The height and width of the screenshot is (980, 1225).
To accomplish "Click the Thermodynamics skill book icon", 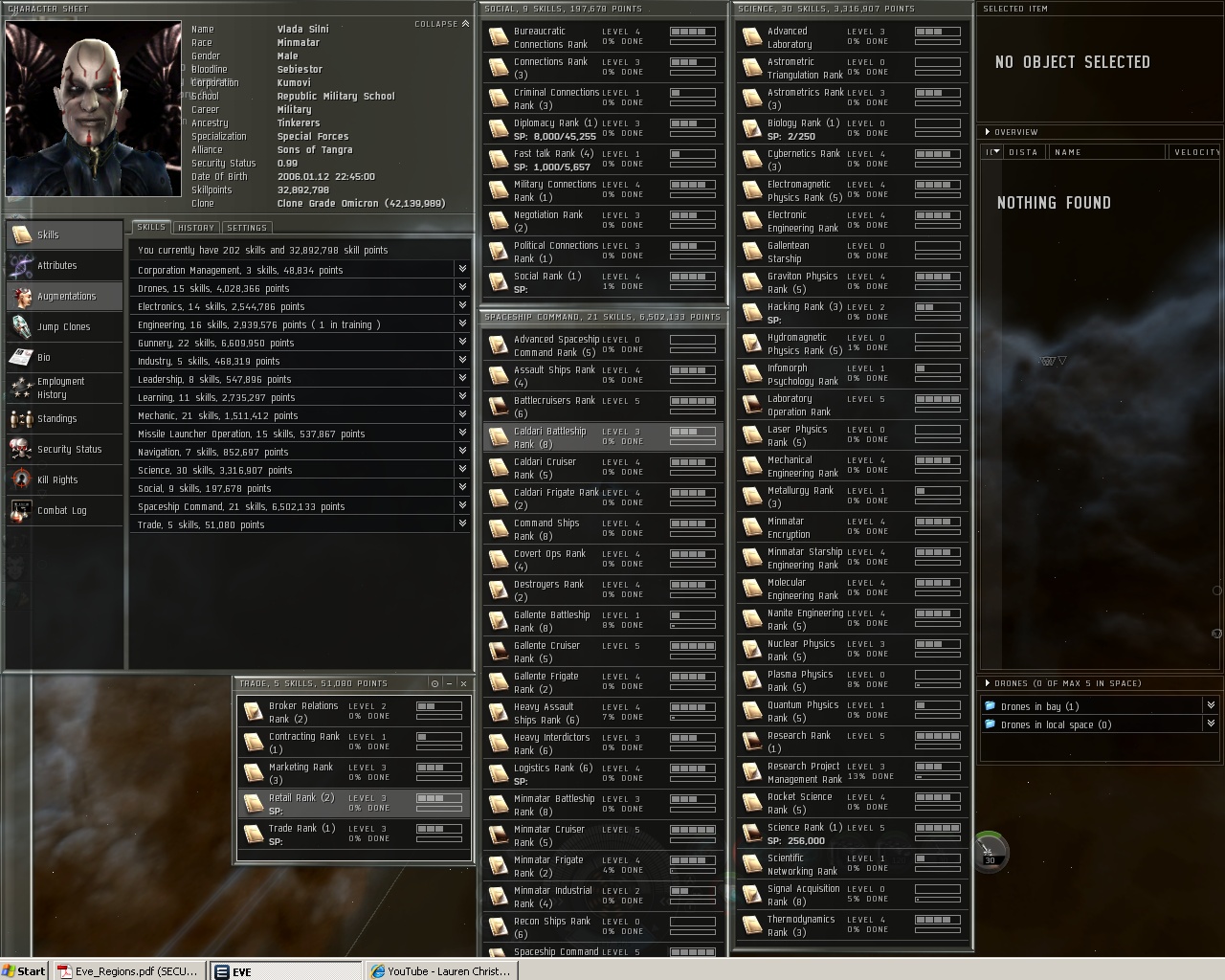I will (x=752, y=925).
